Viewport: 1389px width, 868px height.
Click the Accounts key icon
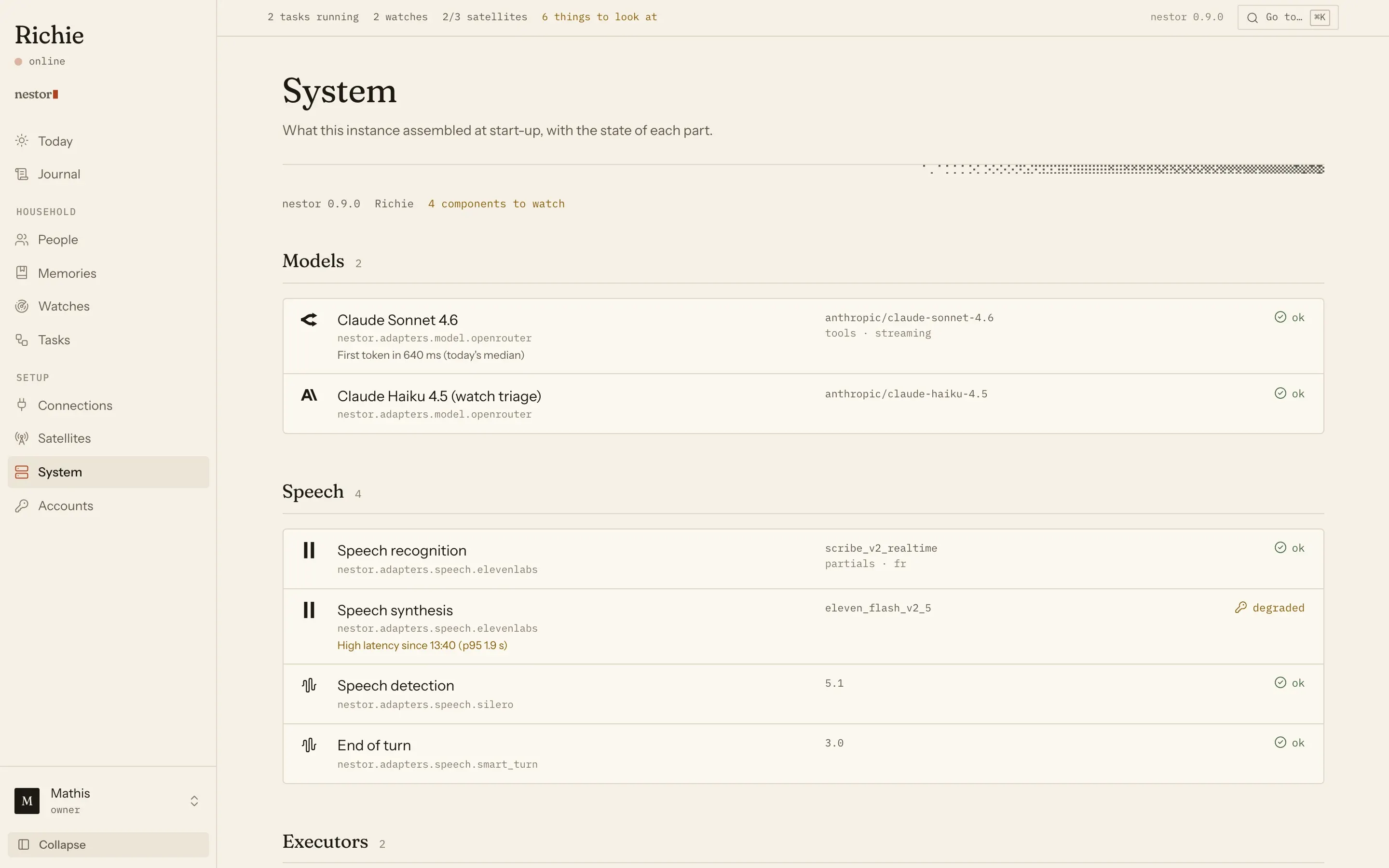(x=22, y=505)
